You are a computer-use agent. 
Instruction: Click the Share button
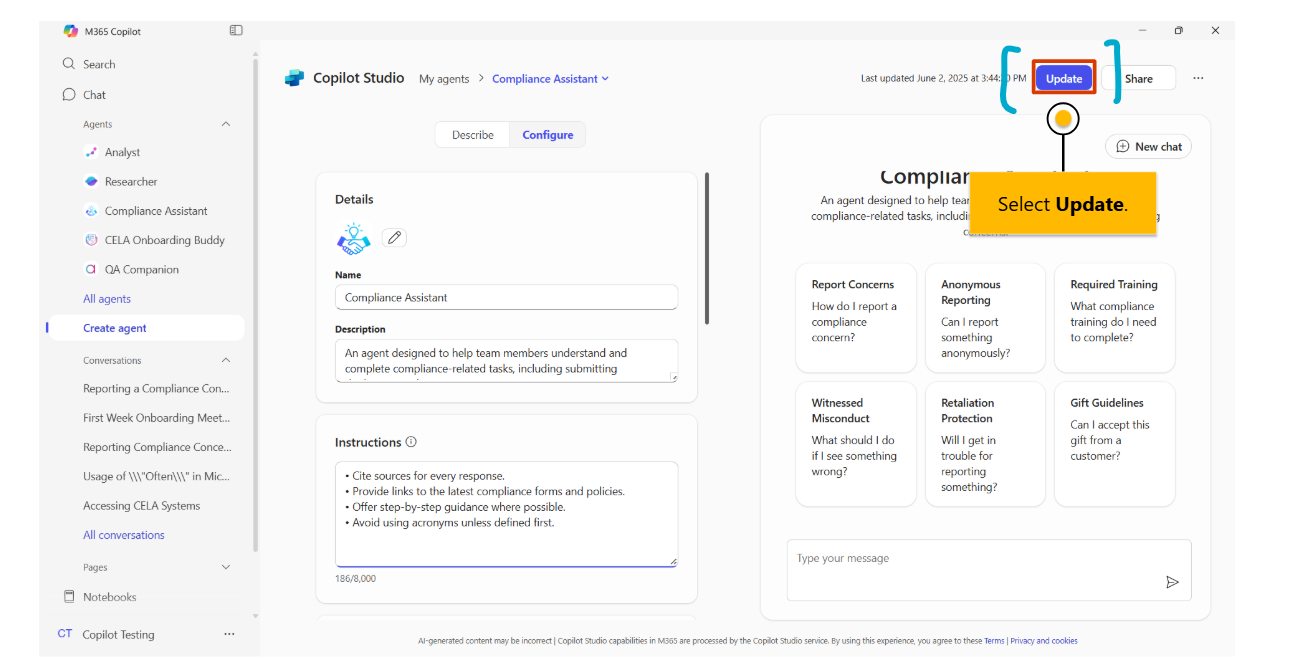pyautogui.click(x=1139, y=79)
